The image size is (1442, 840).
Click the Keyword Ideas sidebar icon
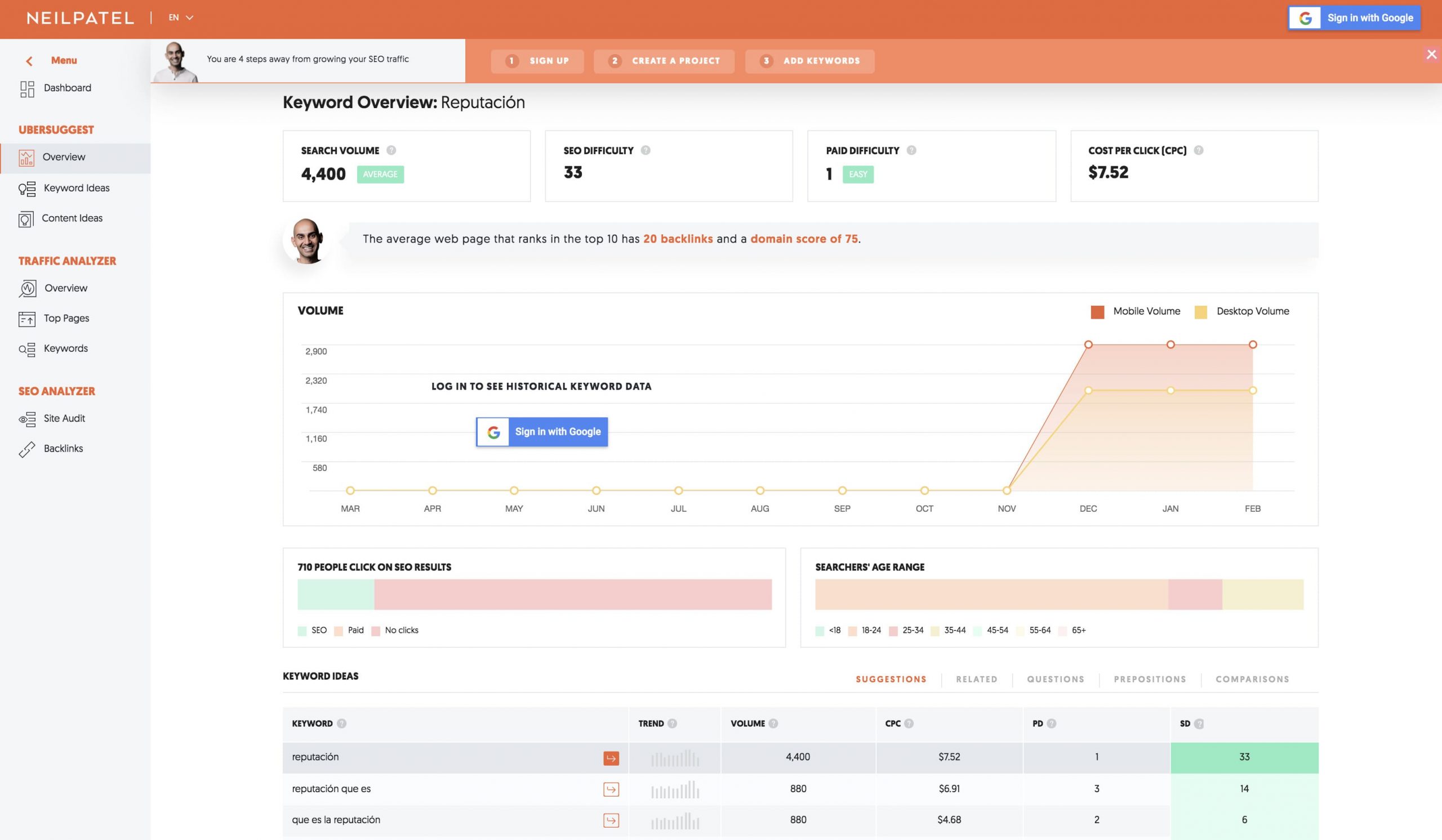[x=27, y=189]
